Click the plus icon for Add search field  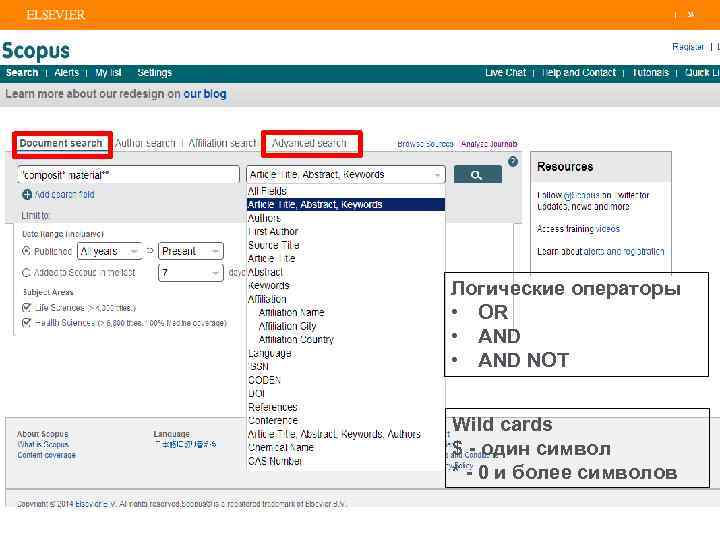point(27,195)
